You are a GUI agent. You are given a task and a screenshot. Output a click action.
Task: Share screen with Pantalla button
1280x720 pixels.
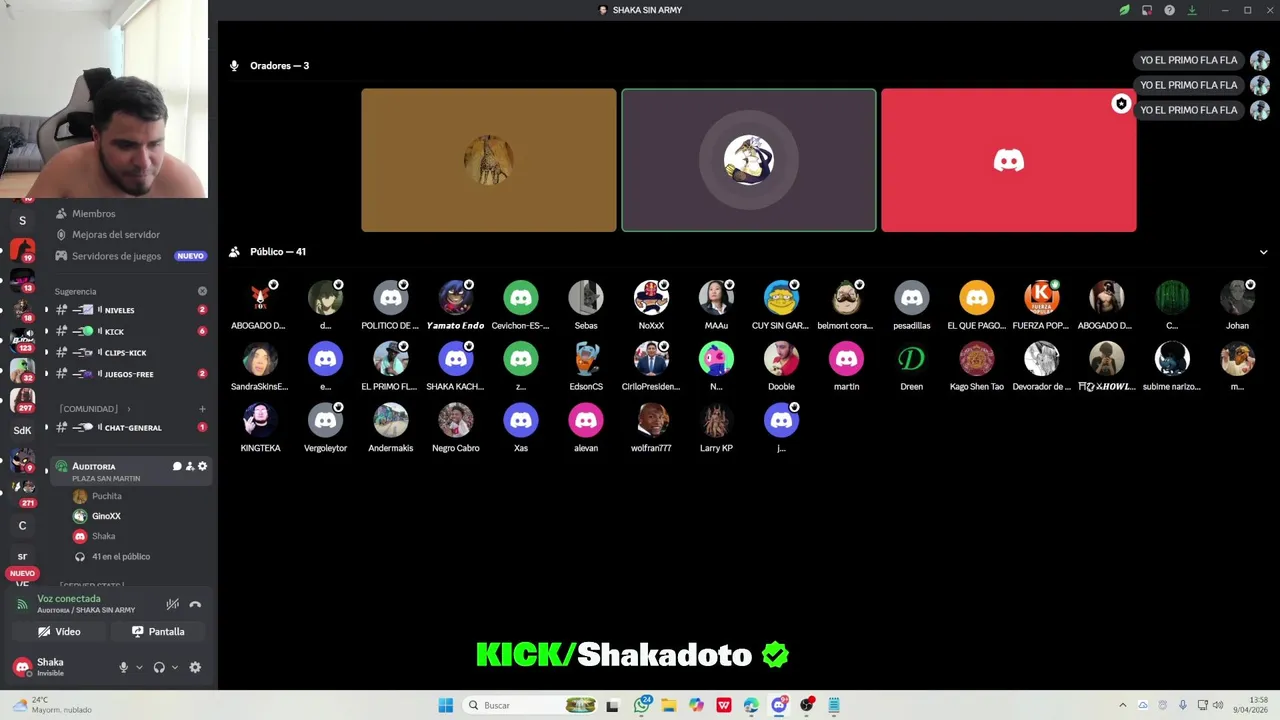coord(158,632)
